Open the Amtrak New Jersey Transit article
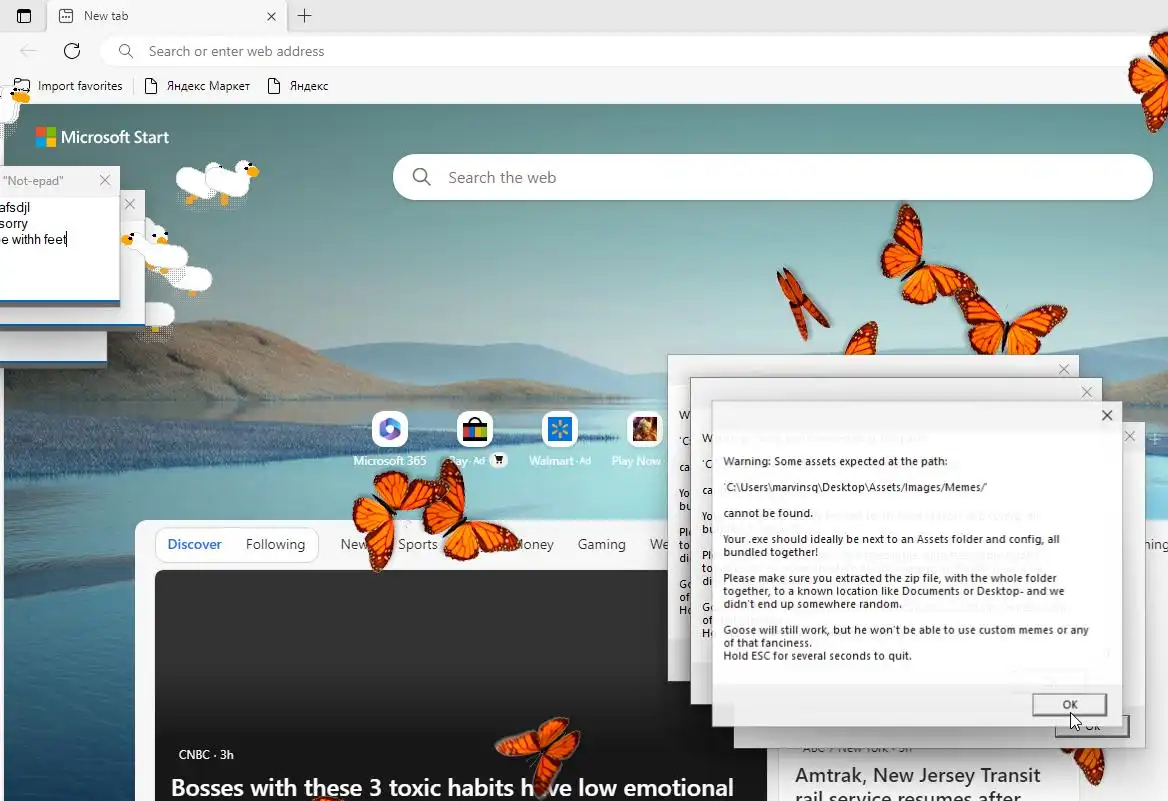The width and height of the screenshot is (1168, 801). click(917, 786)
